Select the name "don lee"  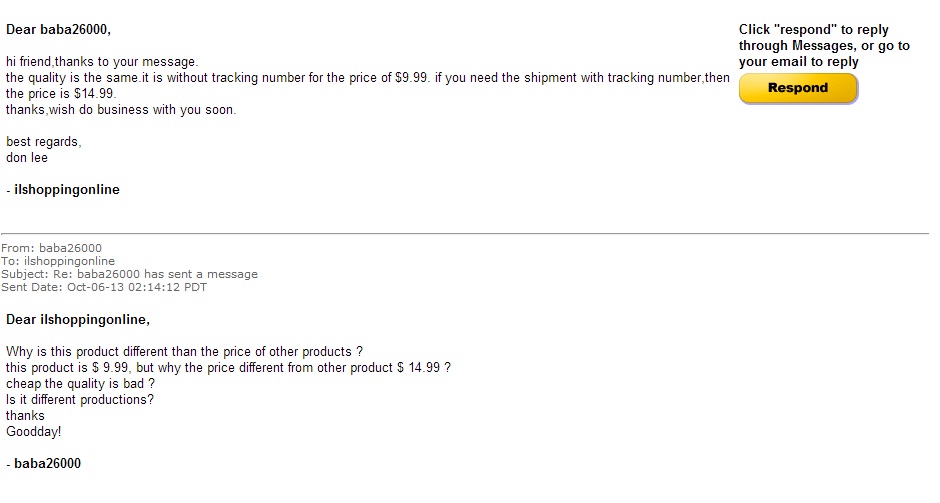(27, 158)
